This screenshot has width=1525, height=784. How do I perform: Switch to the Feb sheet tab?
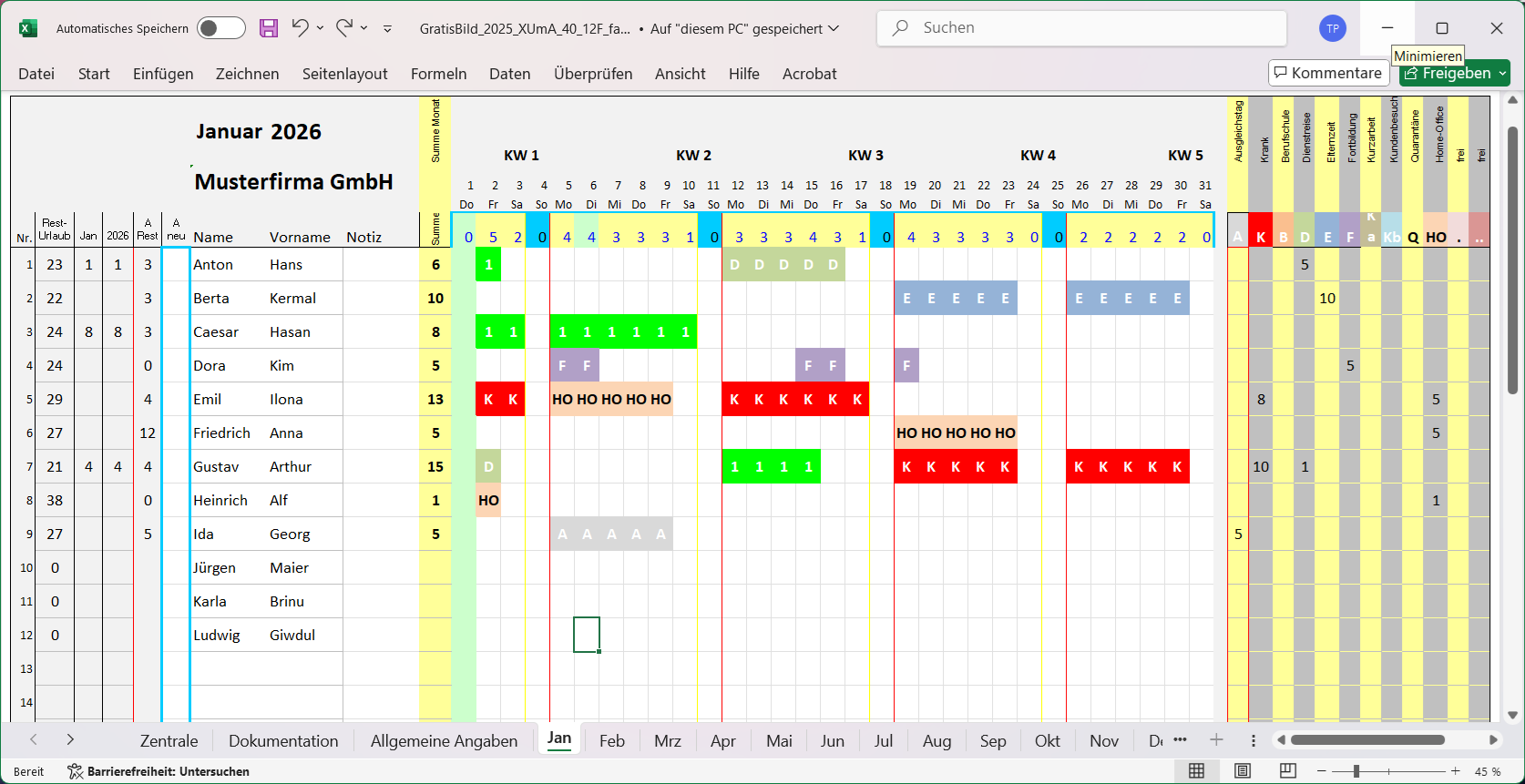(x=611, y=741)
